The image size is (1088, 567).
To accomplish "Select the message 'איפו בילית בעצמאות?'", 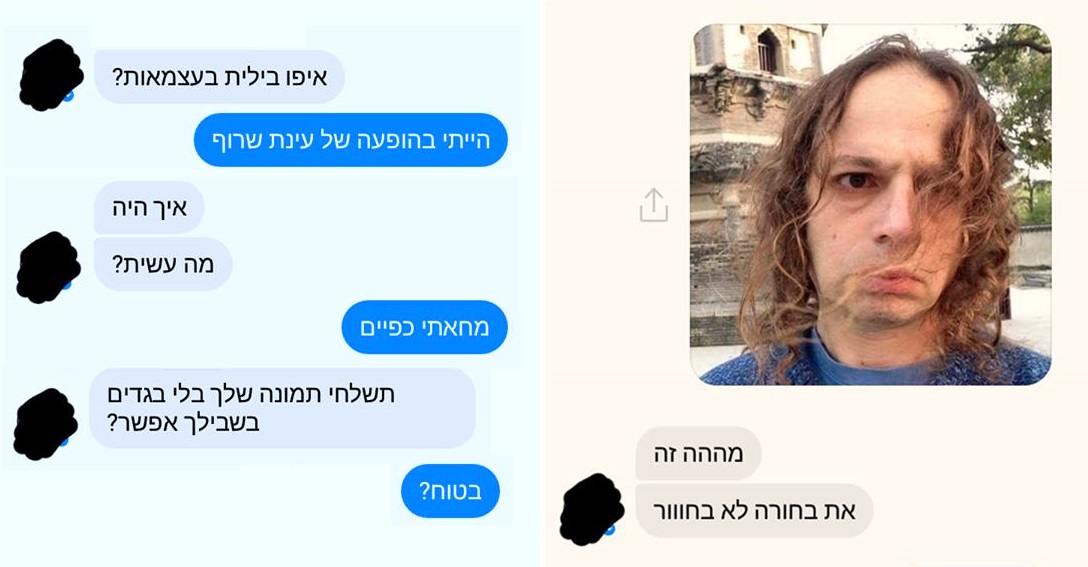I will point(219,76).
